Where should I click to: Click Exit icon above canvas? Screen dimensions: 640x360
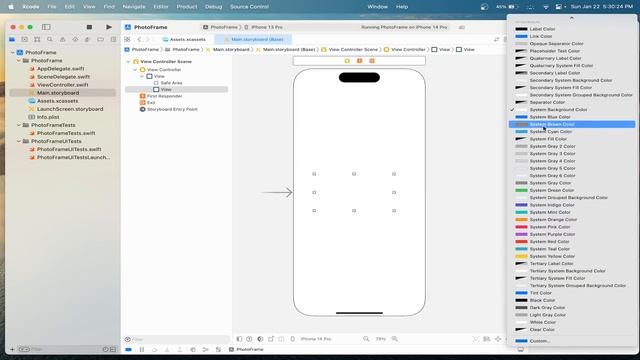[x=372, y=61]
